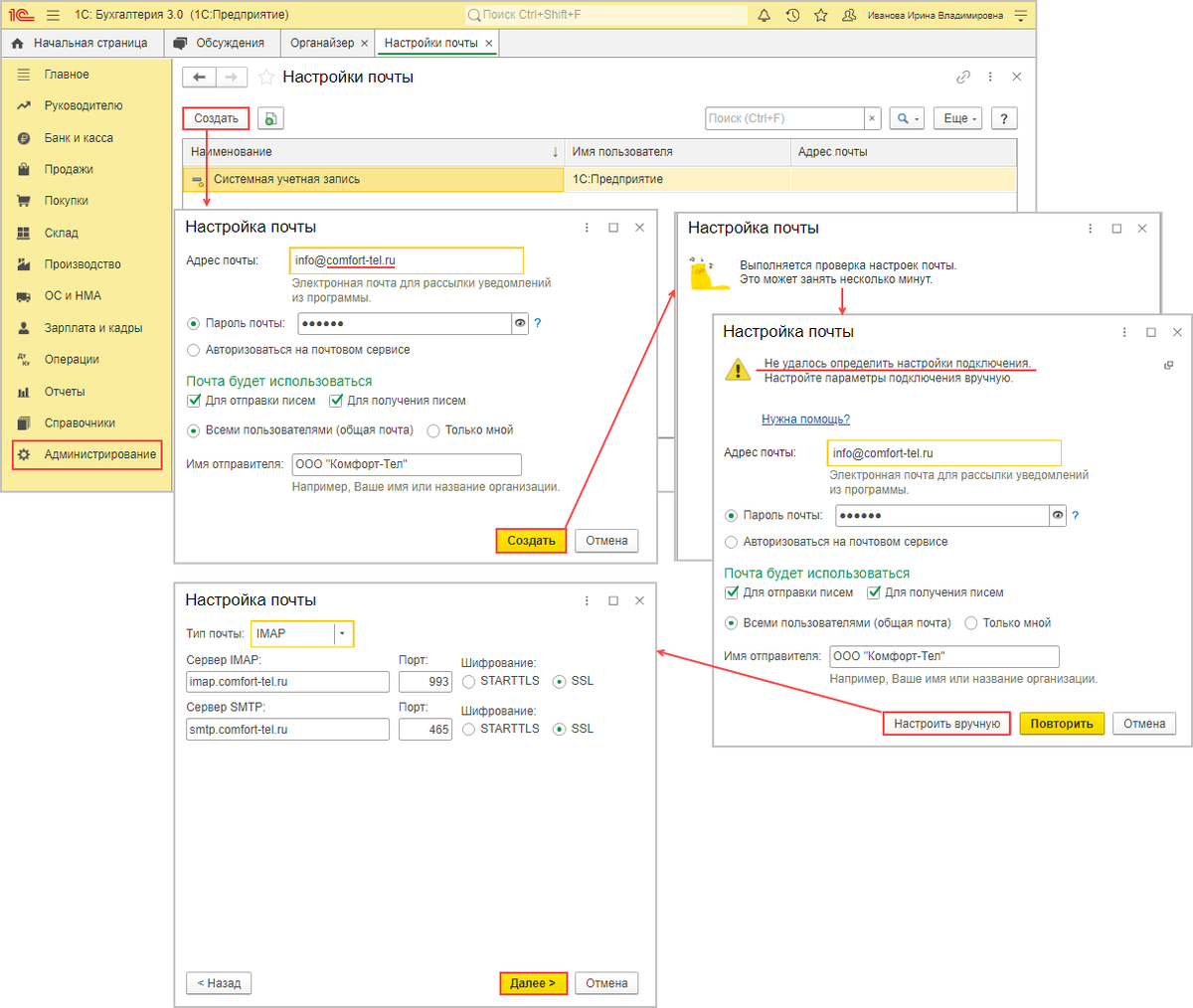Click Повторить button
The height and width of the screenshot is (1008, 1193).
1062,724
